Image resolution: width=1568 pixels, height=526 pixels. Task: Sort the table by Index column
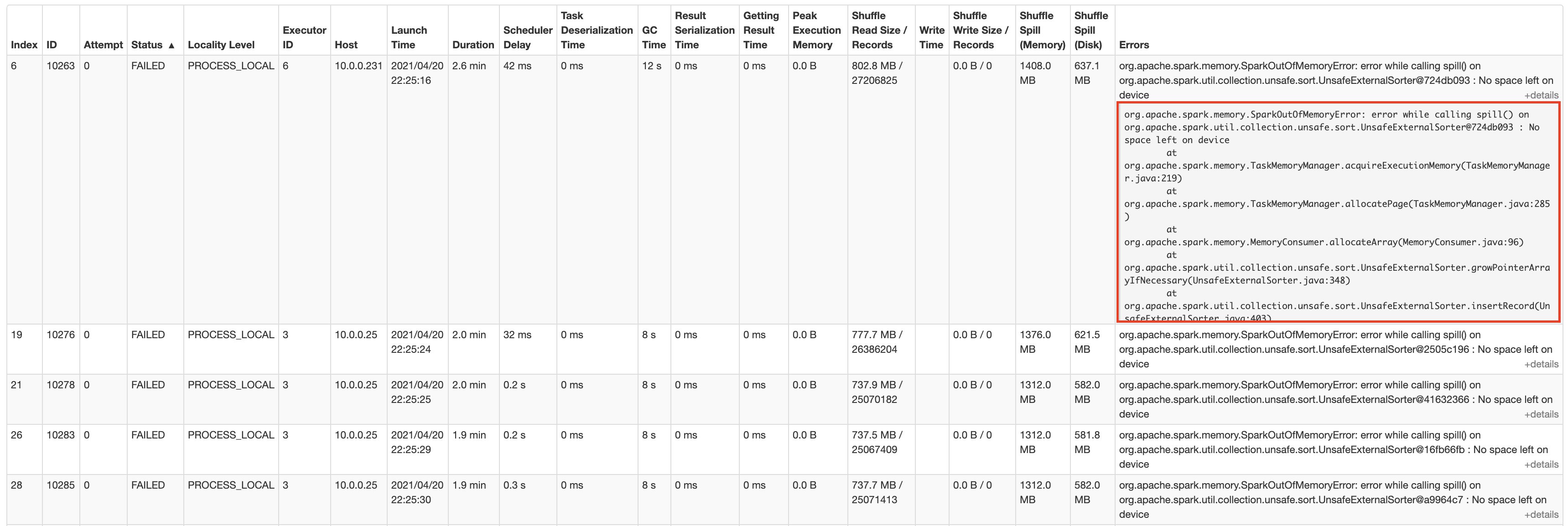click(x=24, y=45)
